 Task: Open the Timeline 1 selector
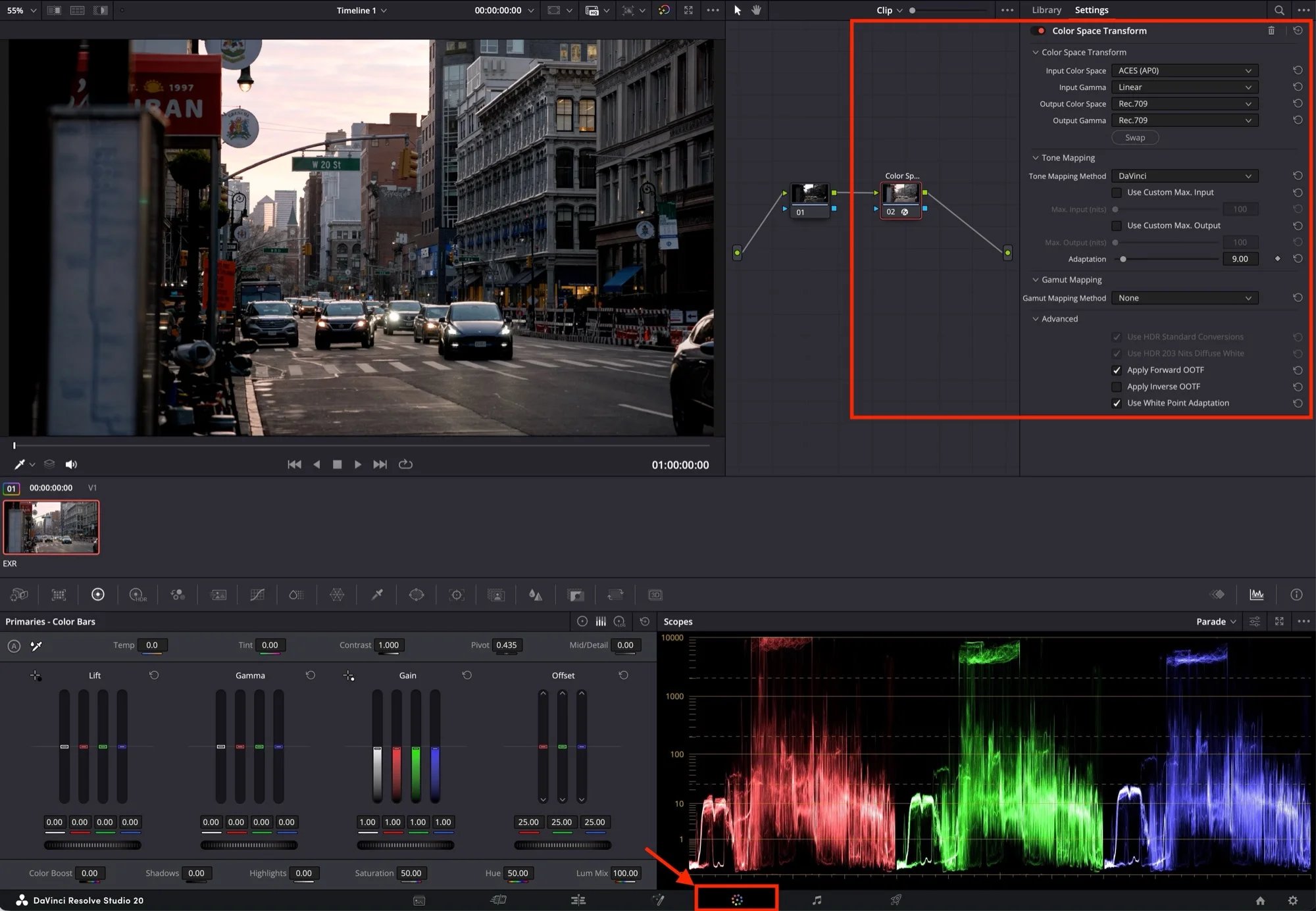point(361,10)
